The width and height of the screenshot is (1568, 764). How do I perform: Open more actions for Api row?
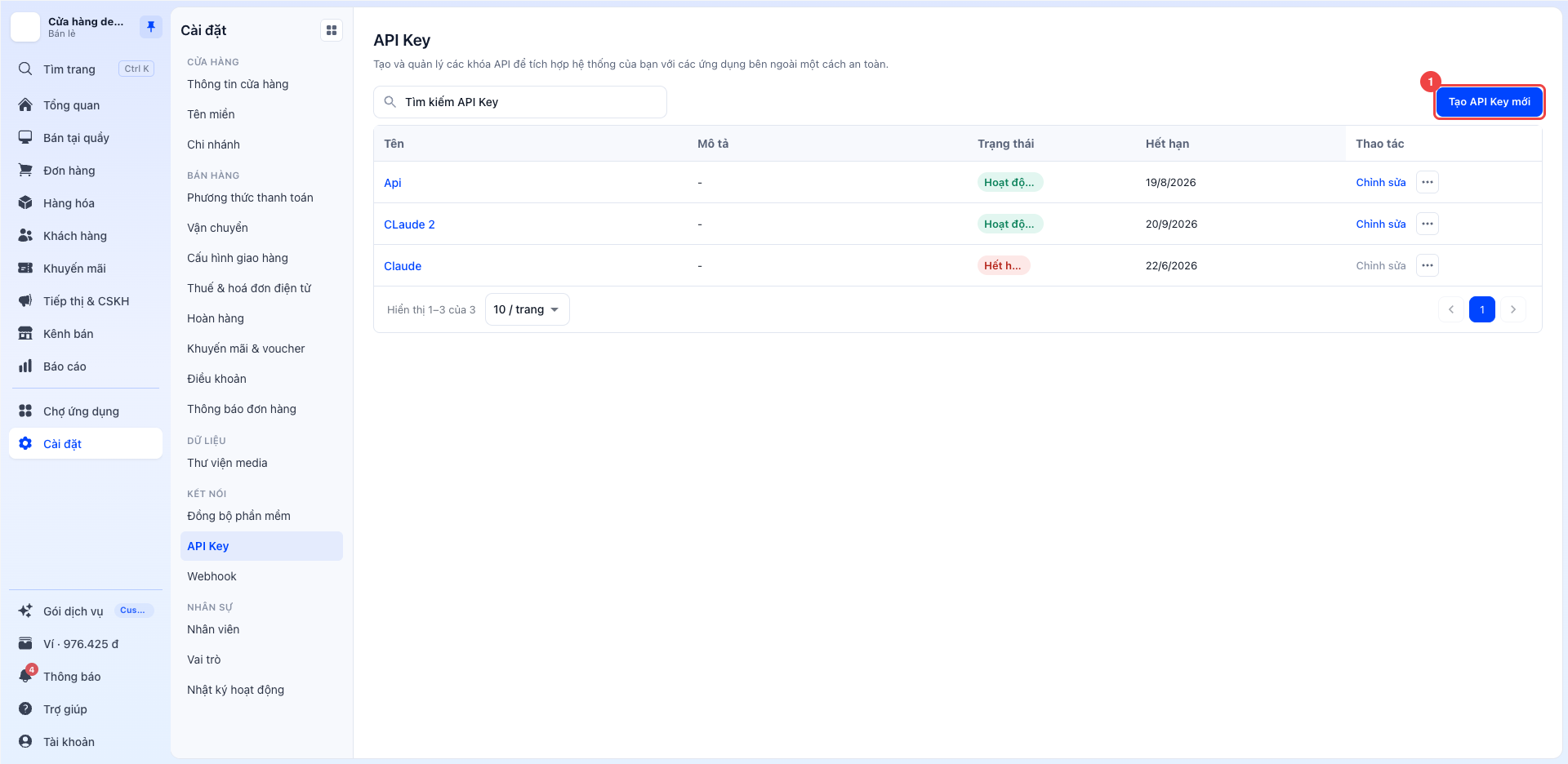(x=1427, y=182)
